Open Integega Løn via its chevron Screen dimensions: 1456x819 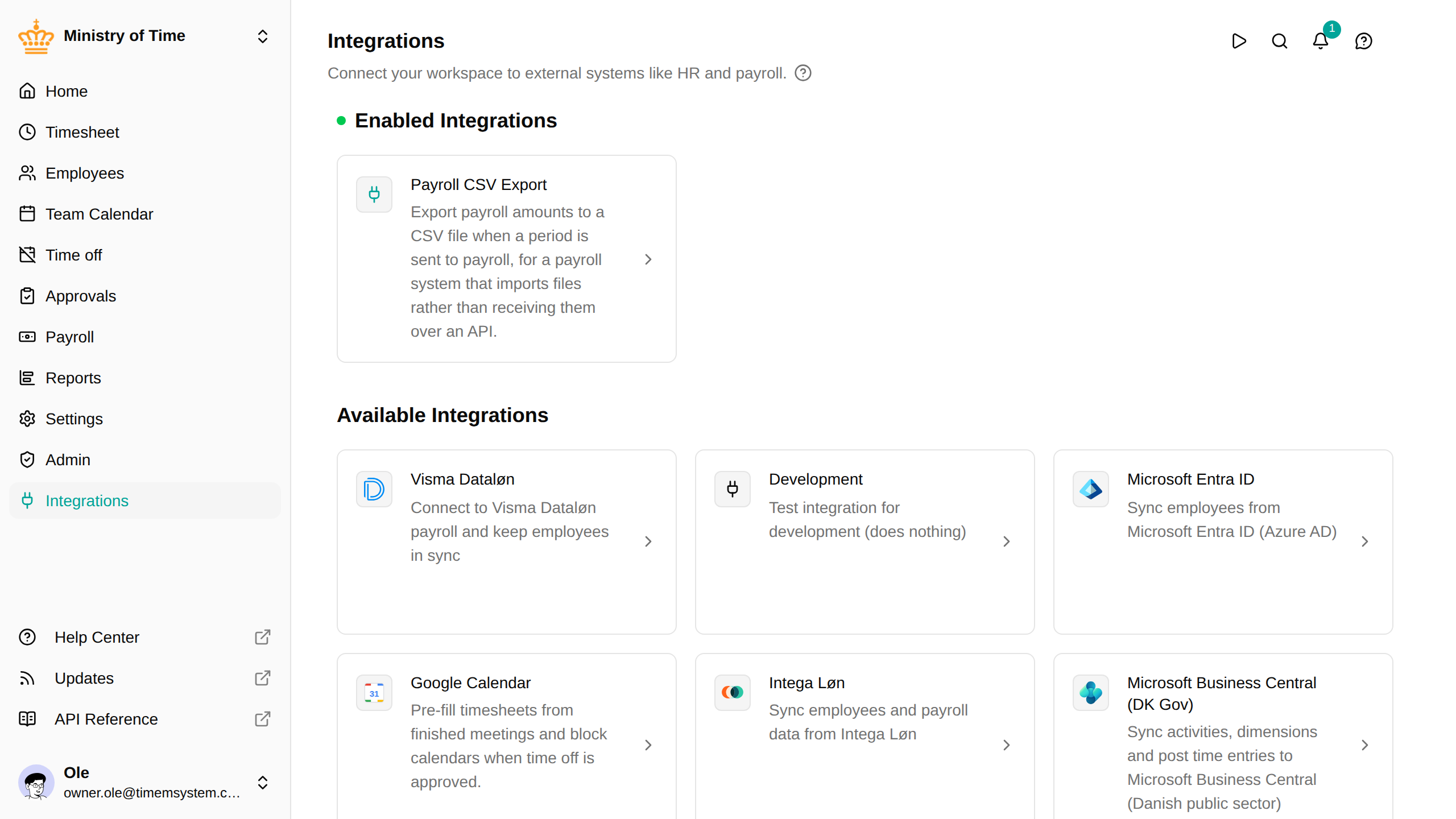(1007, 745)
